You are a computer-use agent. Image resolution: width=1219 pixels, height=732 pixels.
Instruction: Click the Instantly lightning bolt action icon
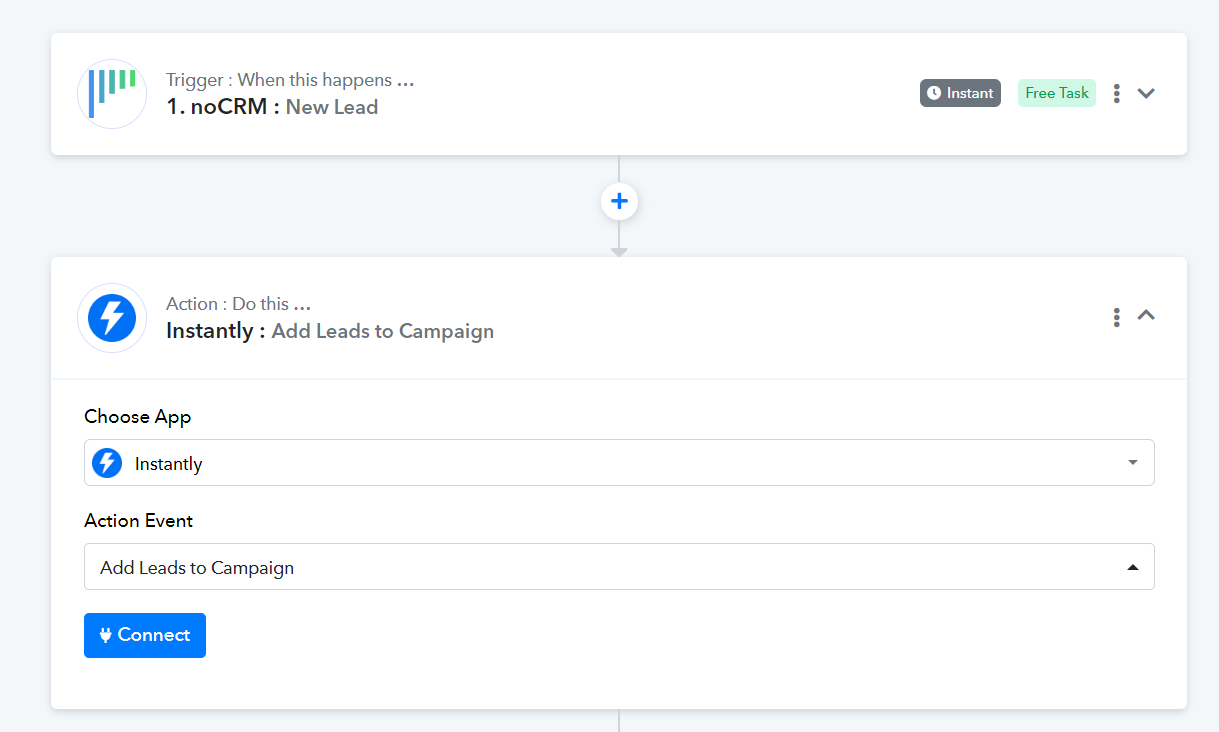[x=112, y=318]
